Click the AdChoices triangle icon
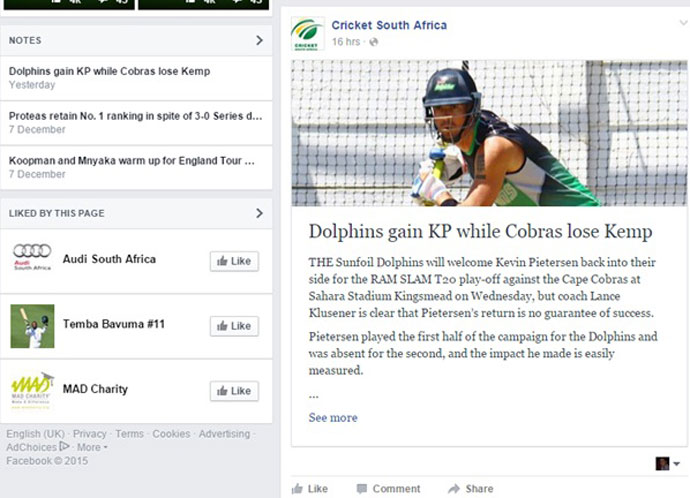This screenshot has width=690, height=498. [x=64, y=447]
